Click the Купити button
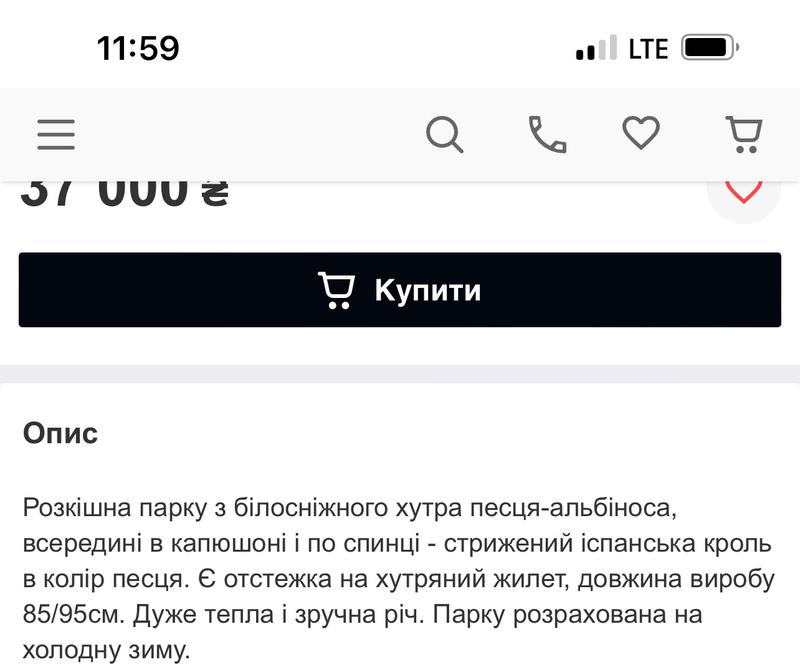The height and width of the screenshot is (667, 800). click(400, 290)
